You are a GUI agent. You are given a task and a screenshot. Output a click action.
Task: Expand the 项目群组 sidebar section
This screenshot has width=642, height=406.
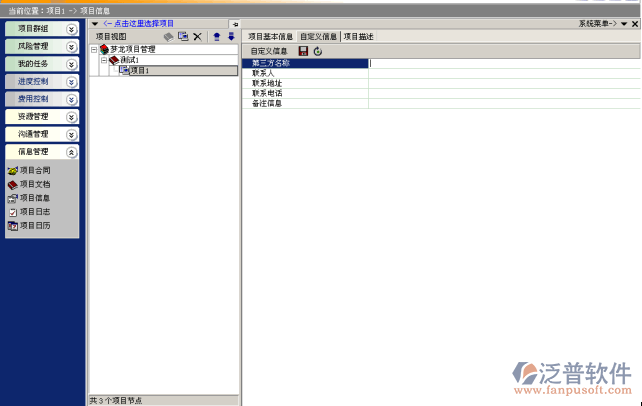coord(72,29)
